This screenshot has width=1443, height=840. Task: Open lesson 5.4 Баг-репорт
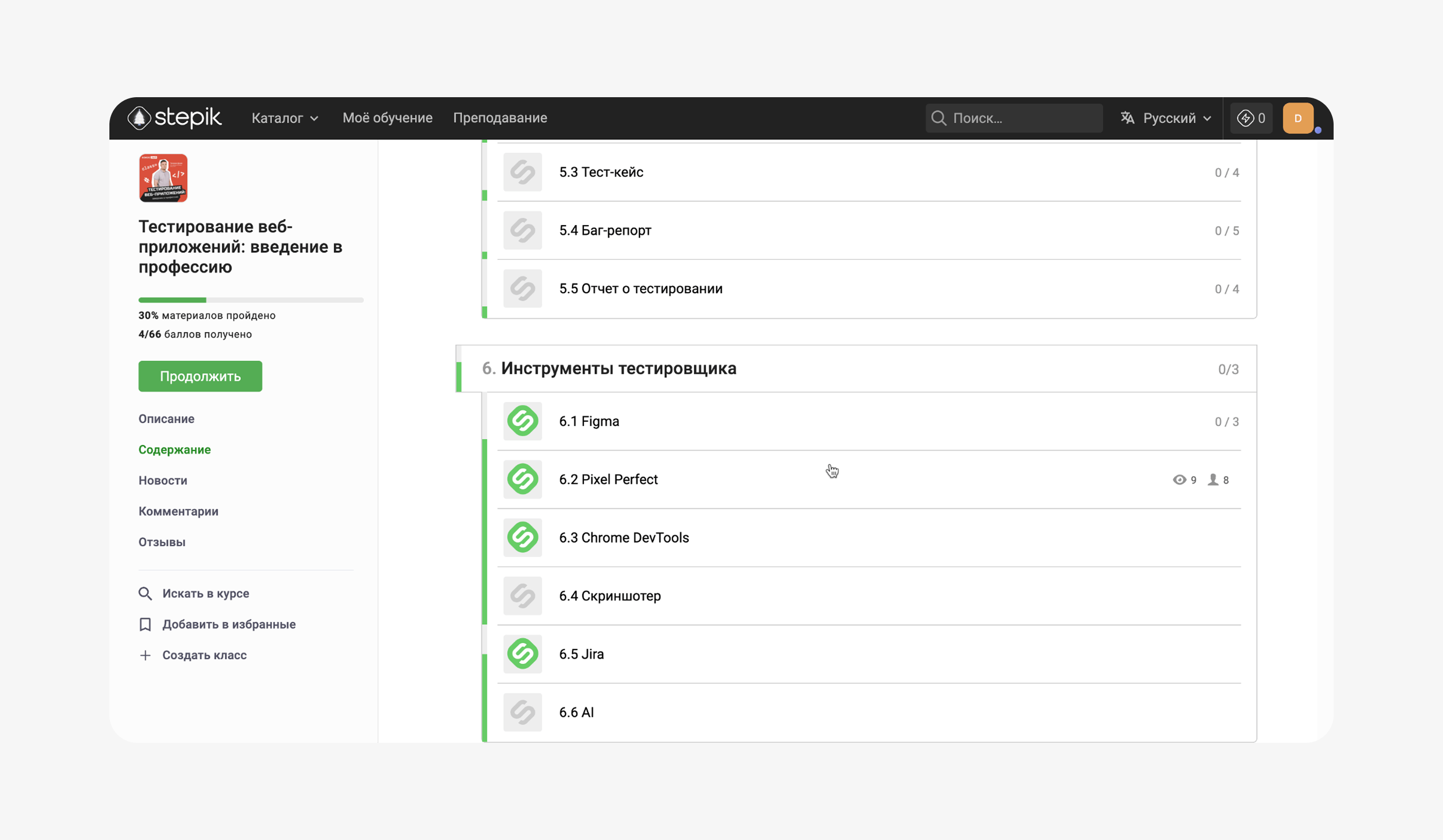coord(605,230)
